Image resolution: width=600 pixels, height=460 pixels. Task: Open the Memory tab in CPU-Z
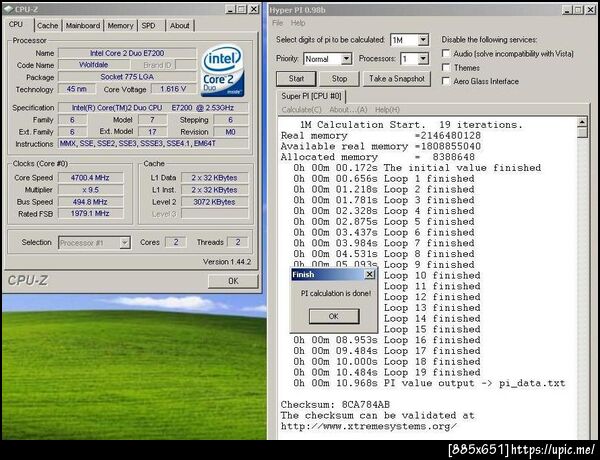pos(120,26)
